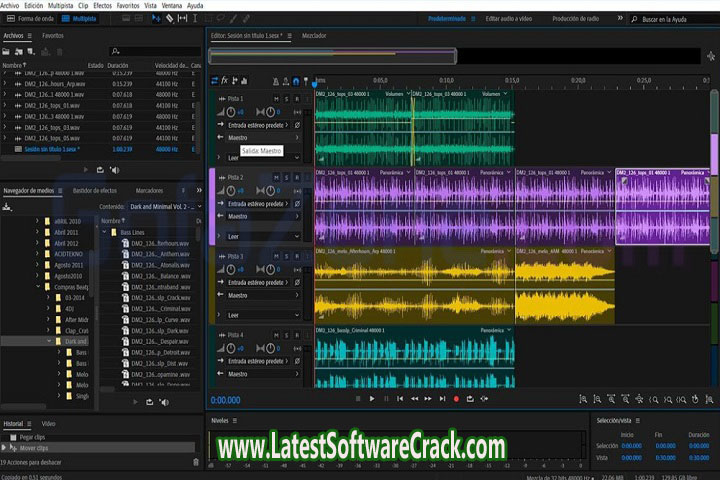Collapse the Compras Beatport folder

click(38, 287)
